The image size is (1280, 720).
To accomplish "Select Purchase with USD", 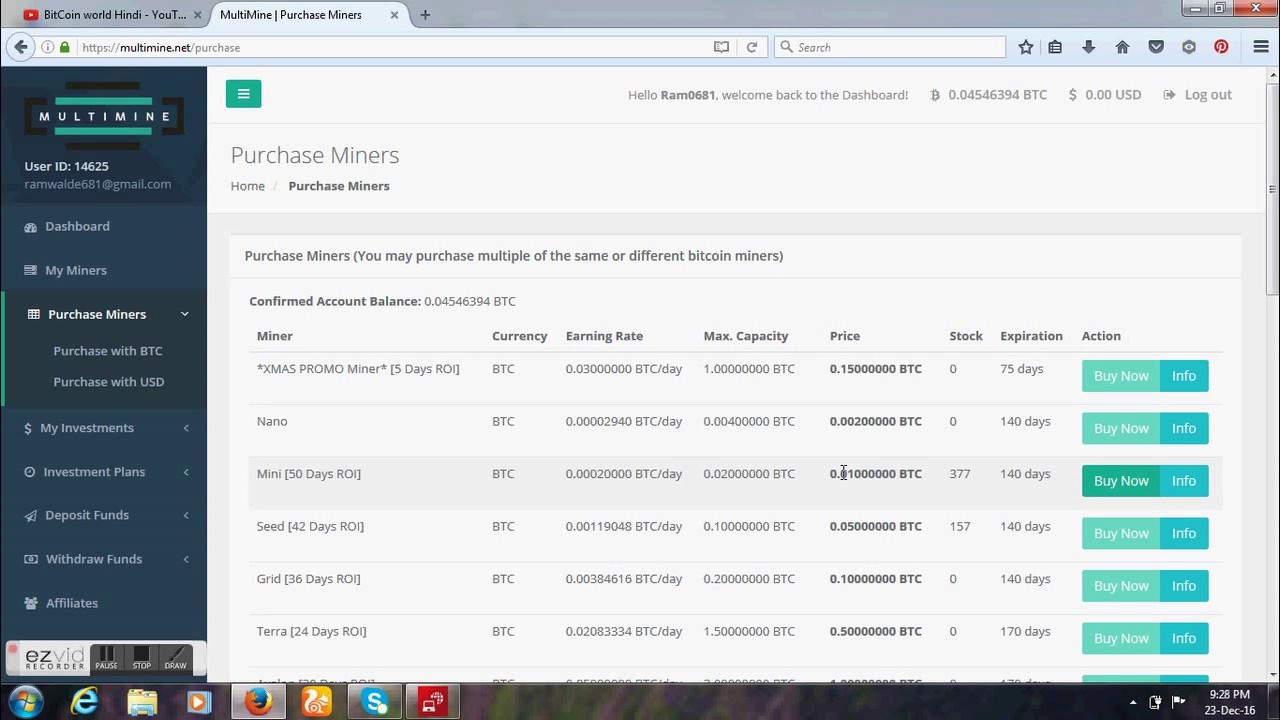I will pyautogui.click(x=109, y=382).
